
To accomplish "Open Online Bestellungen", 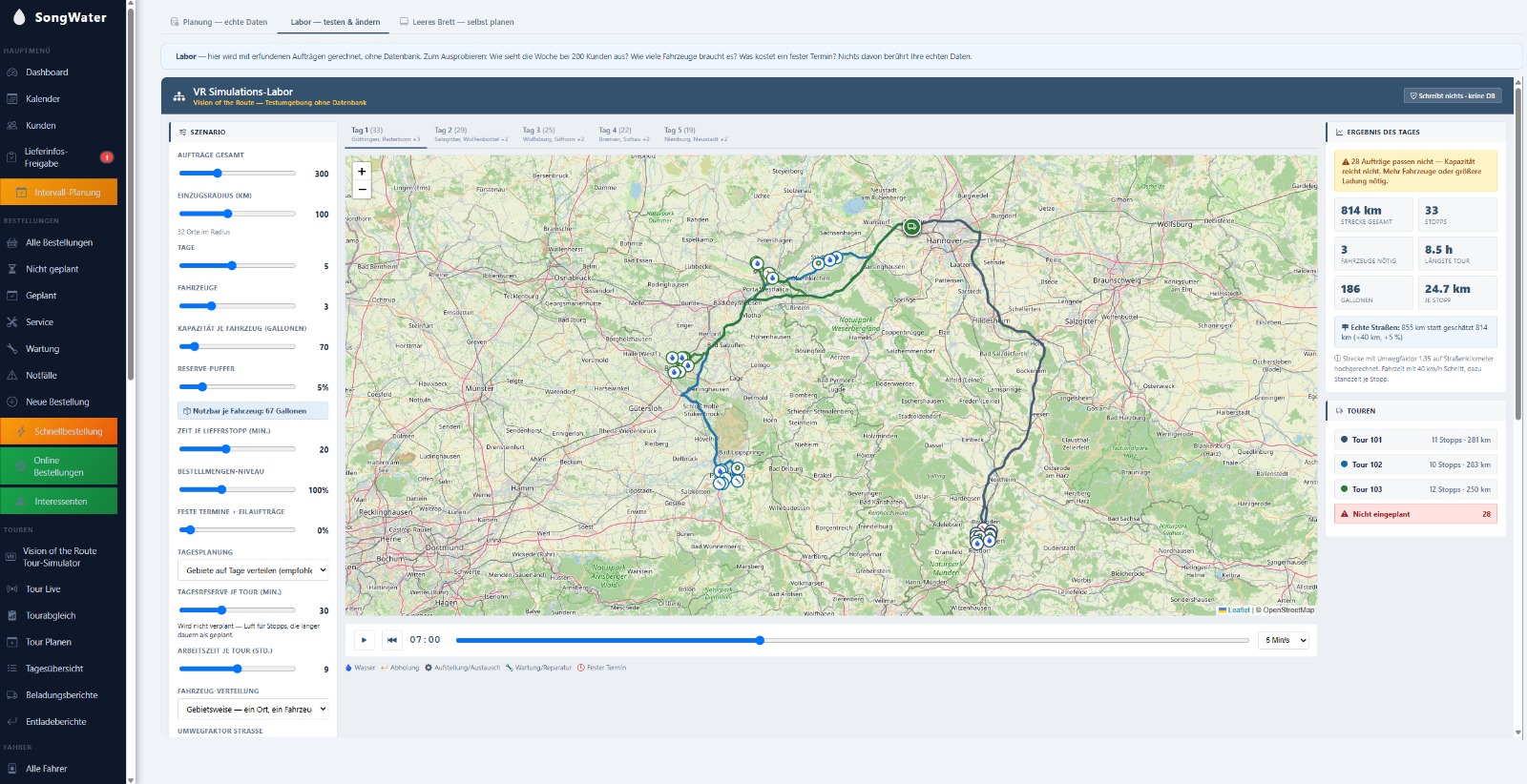I will click(59, 466).
